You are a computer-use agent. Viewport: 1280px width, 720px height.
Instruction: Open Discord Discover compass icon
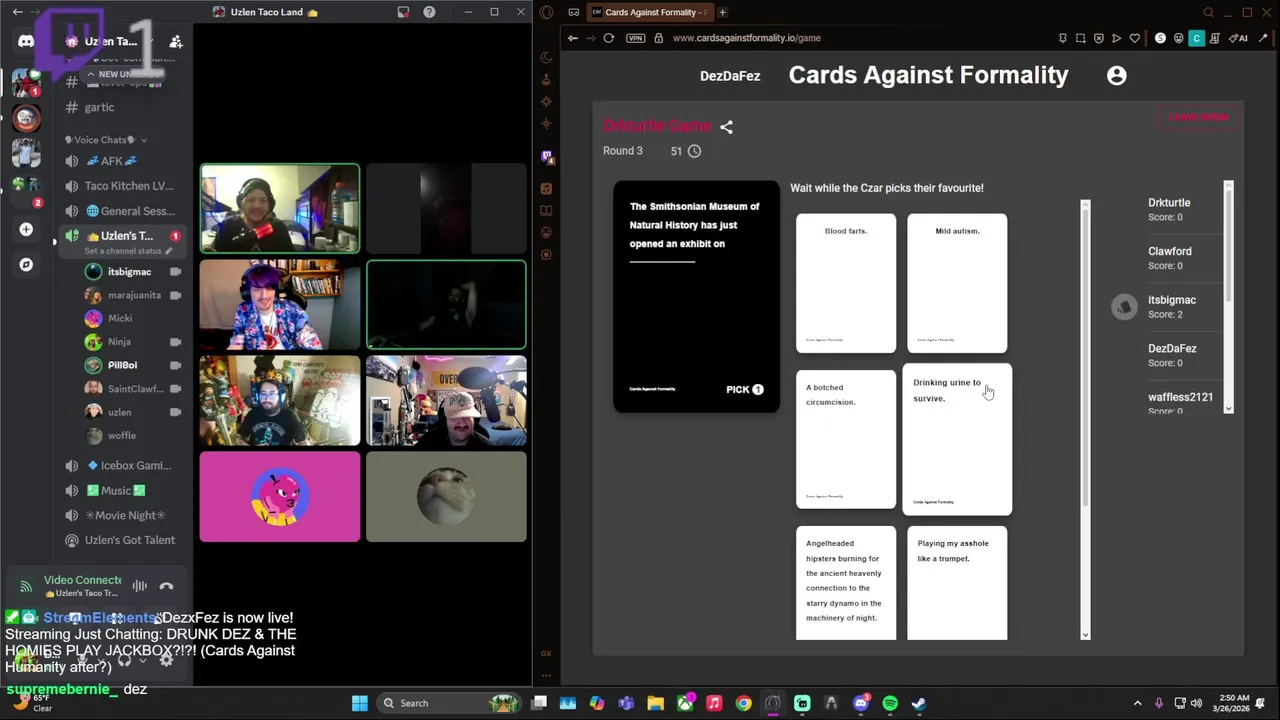[26, 265]
